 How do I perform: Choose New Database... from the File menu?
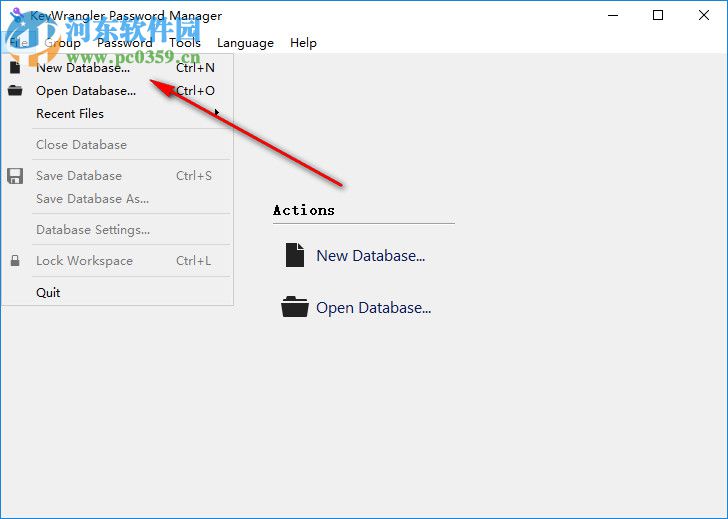[x=117, y=68]
